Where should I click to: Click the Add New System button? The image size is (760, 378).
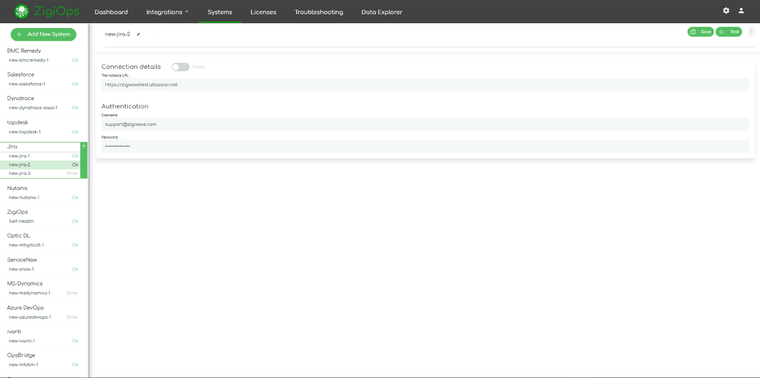click(x=44, y=34)
